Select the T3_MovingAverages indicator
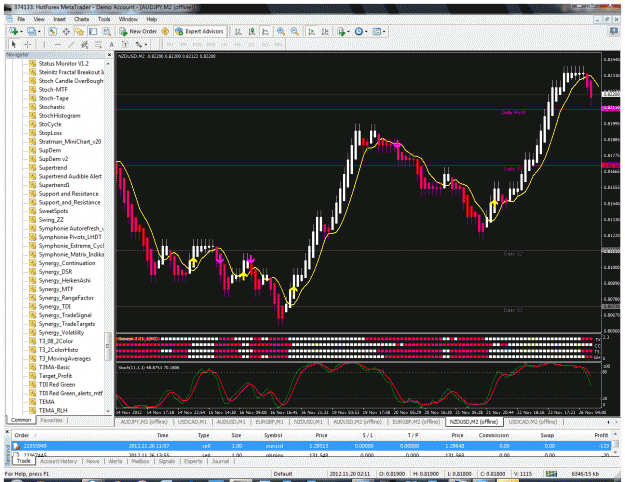625x482 pixels. (65, 358)
